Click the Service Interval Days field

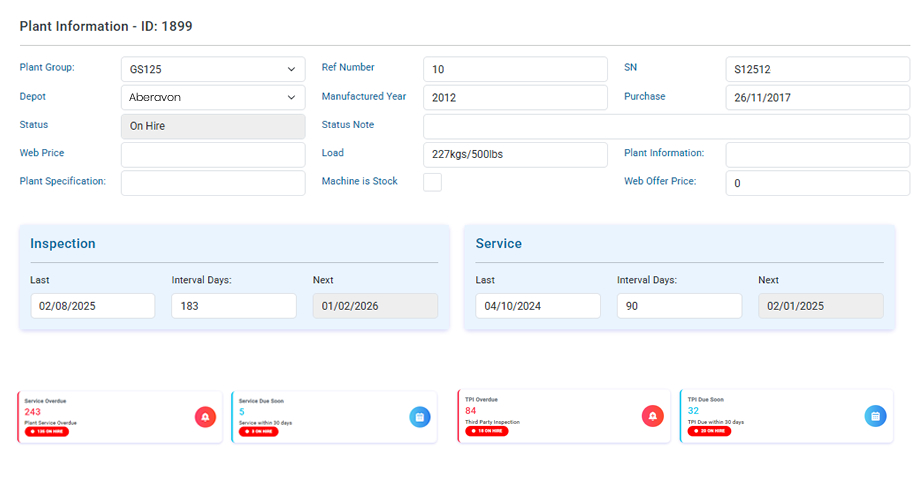point(679,306)
